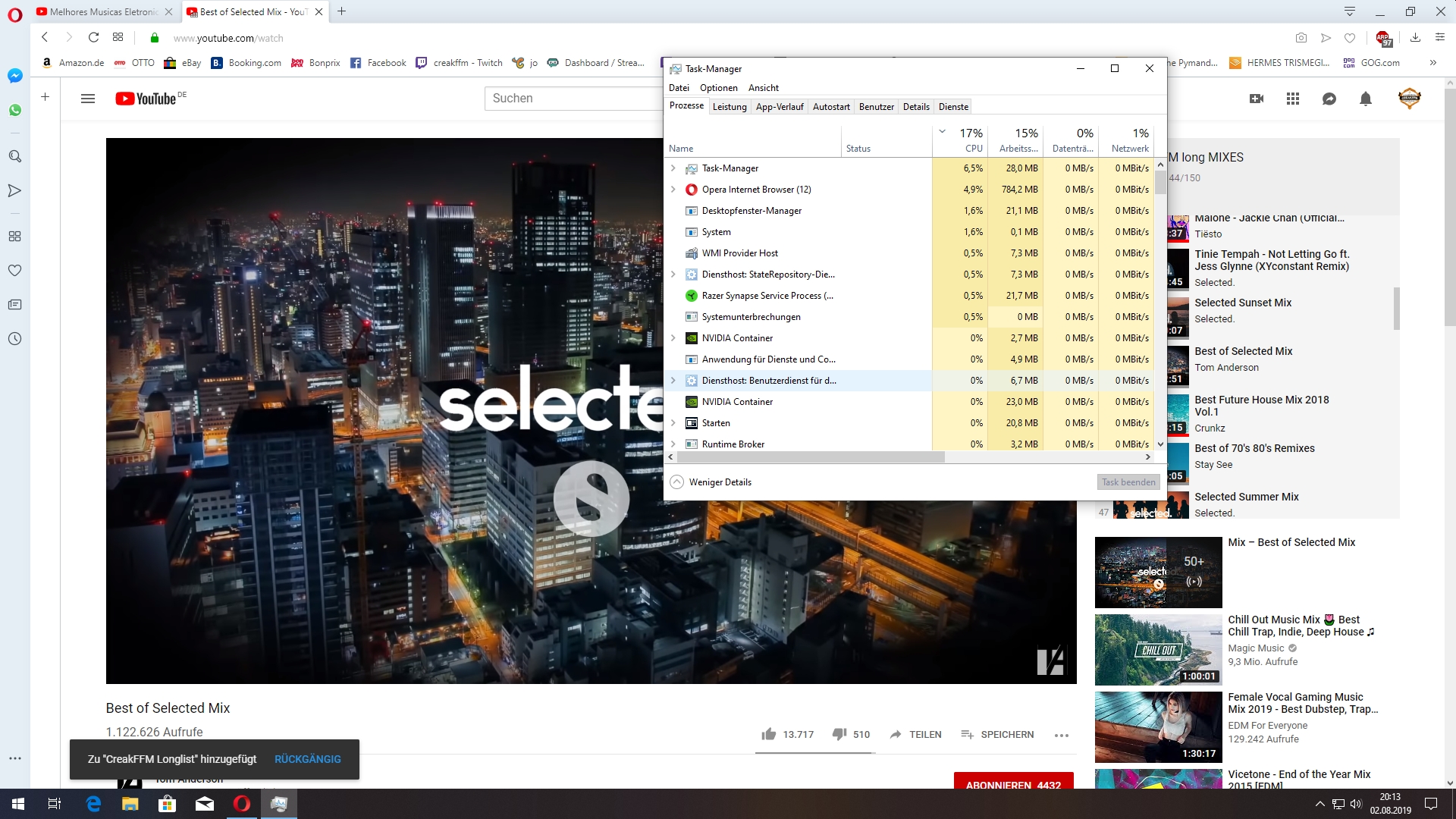1456x819 pixels.
Task: Open Microsoft Edge from the taskbar
Action: [94, 804]
